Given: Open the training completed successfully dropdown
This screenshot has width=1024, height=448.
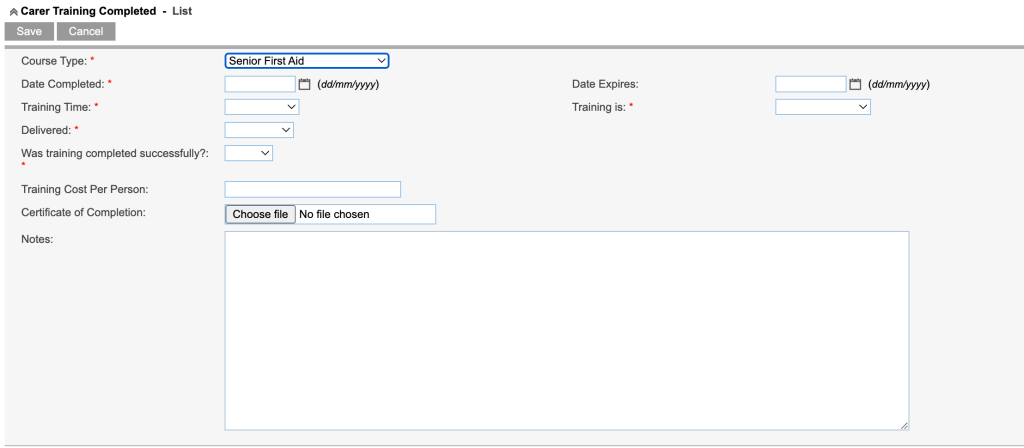Looking at the screenshot, I should point(249,153).
